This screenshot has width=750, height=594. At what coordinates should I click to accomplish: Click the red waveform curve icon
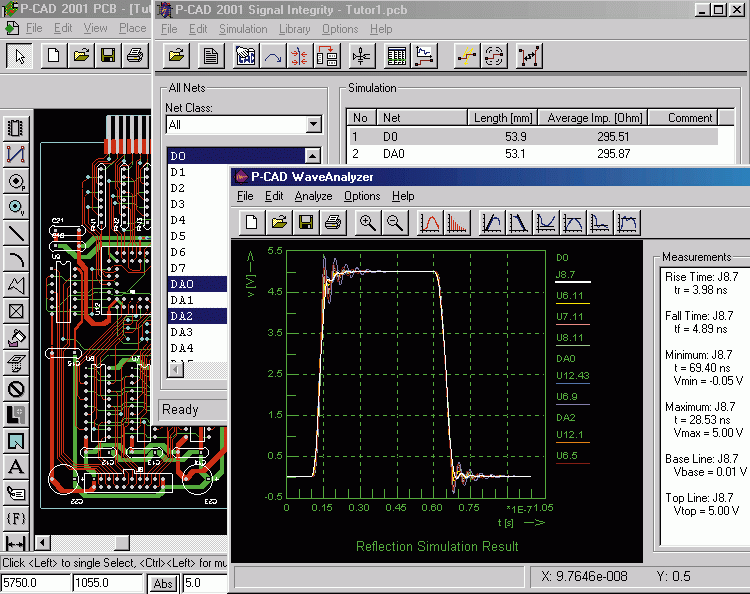(430, 223)
